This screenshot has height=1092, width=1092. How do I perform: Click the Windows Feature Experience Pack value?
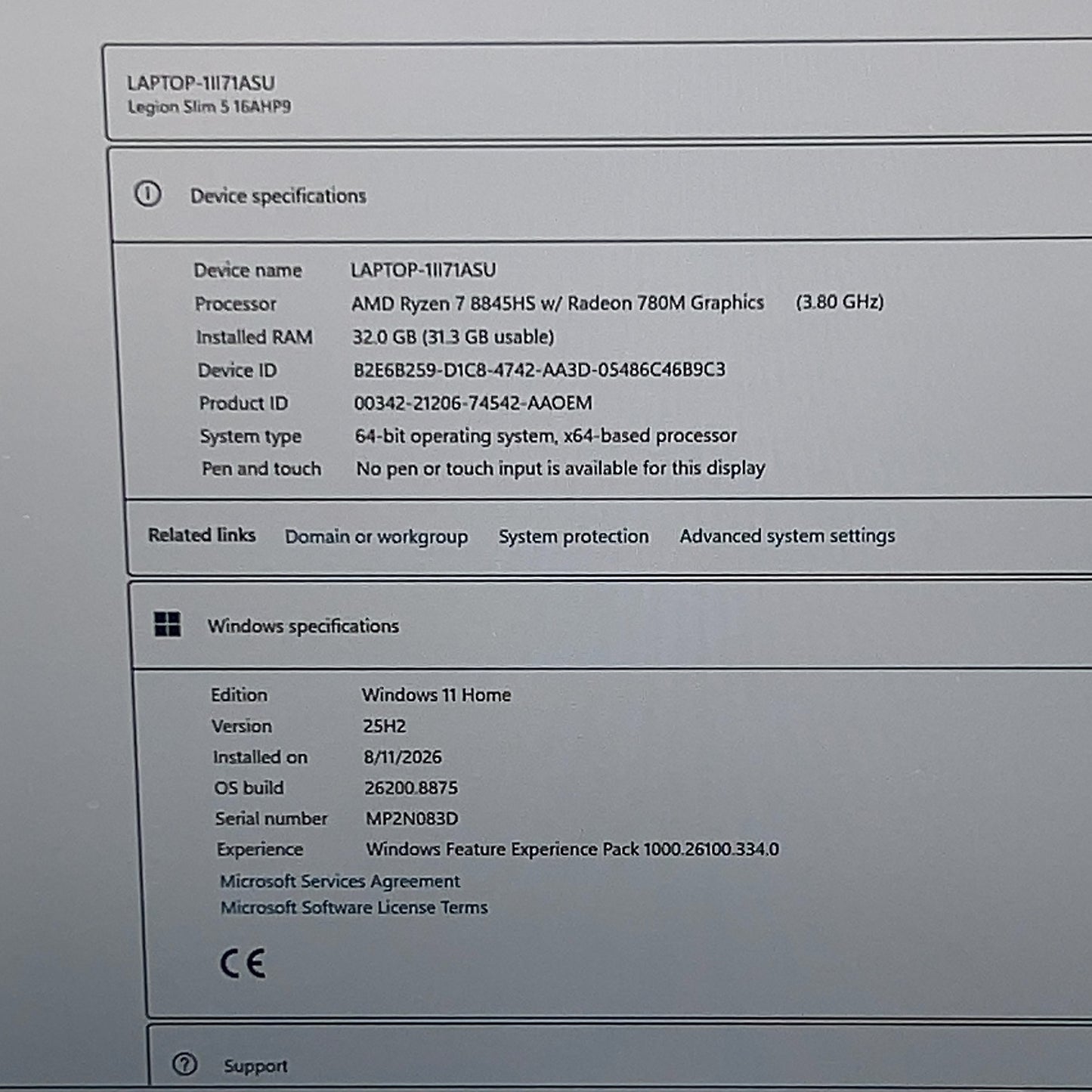572,849
